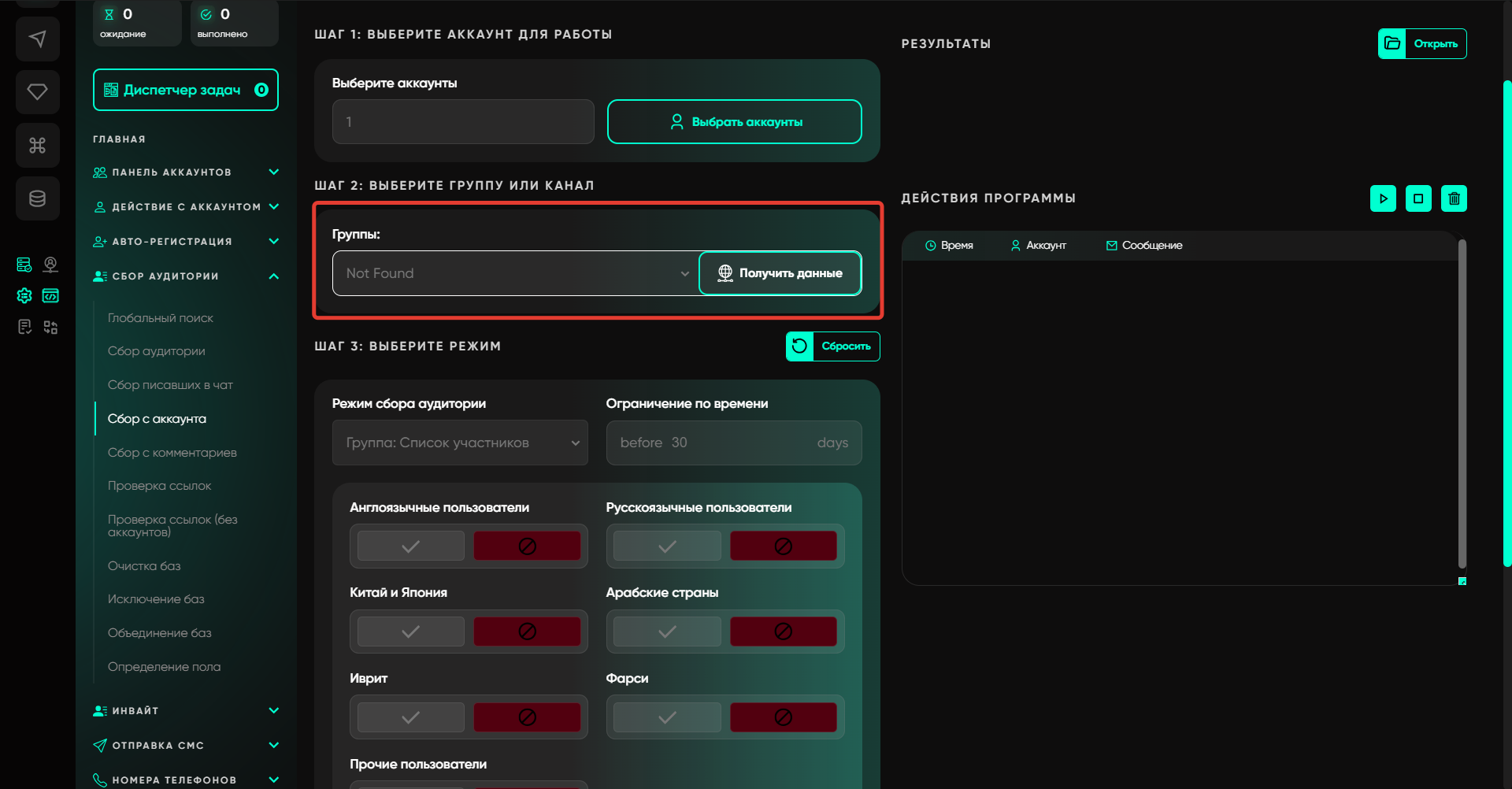Start the program with the play icon
1512x789 pixels.
[x=1383, y=198]
